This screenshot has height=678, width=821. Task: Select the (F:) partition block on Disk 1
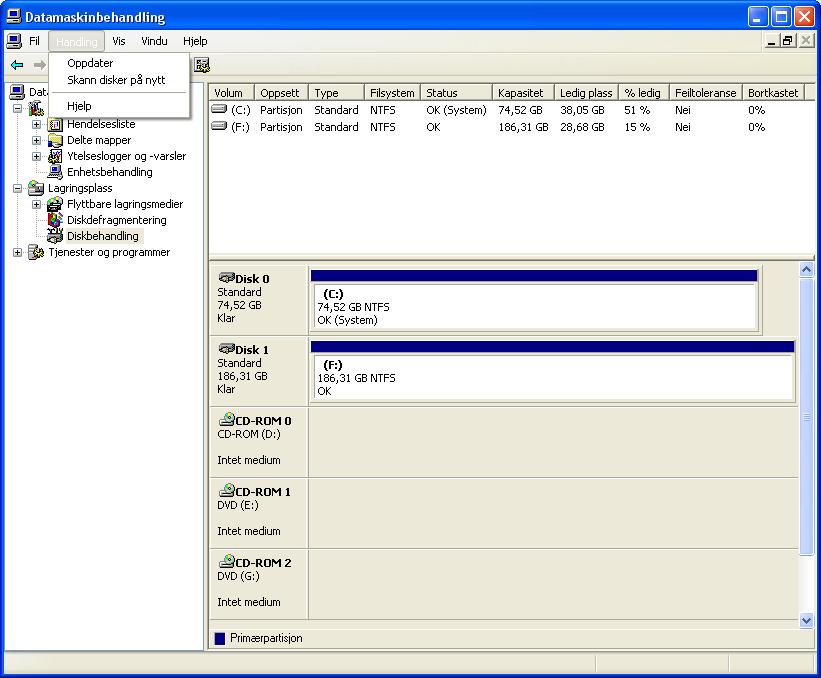(552, 372)
